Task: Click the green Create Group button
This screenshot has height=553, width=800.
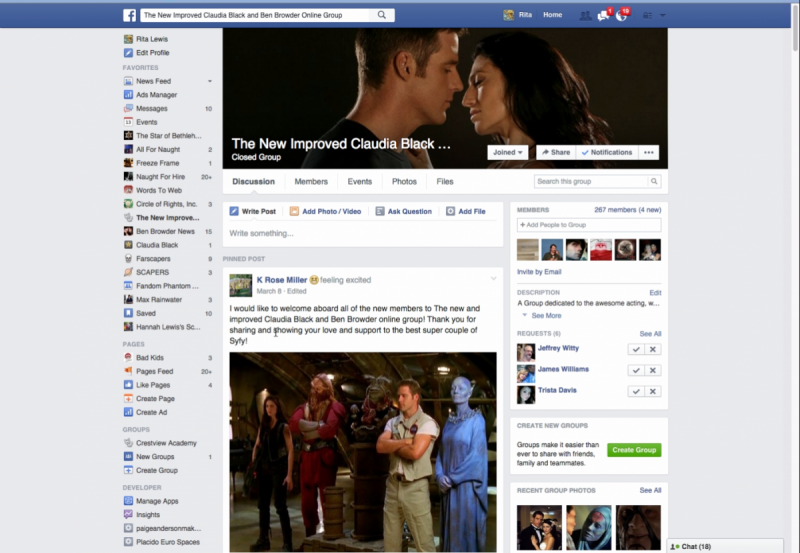Action: [634, 450]
